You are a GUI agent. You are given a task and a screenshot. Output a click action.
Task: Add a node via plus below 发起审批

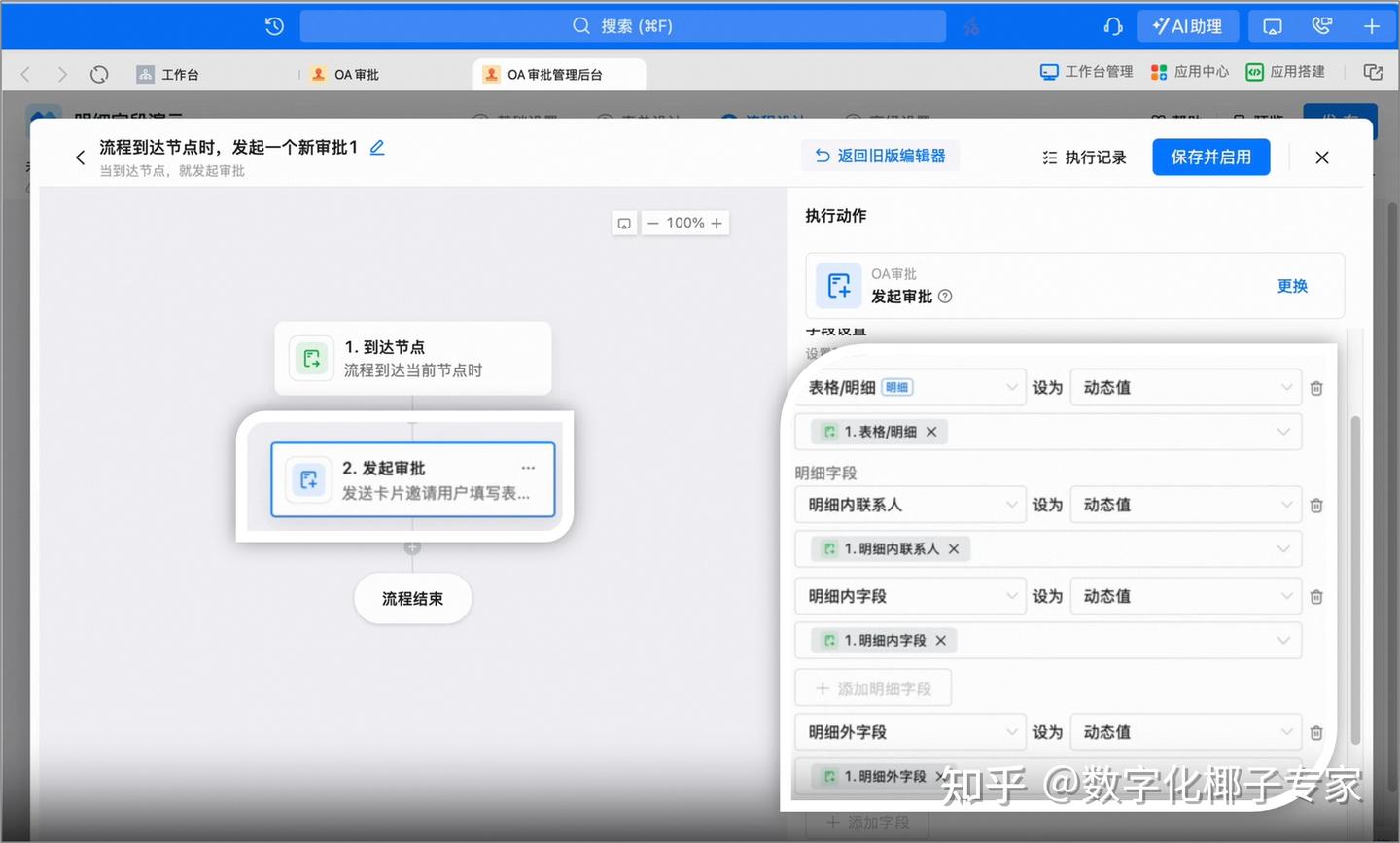[x=412, y=547]
